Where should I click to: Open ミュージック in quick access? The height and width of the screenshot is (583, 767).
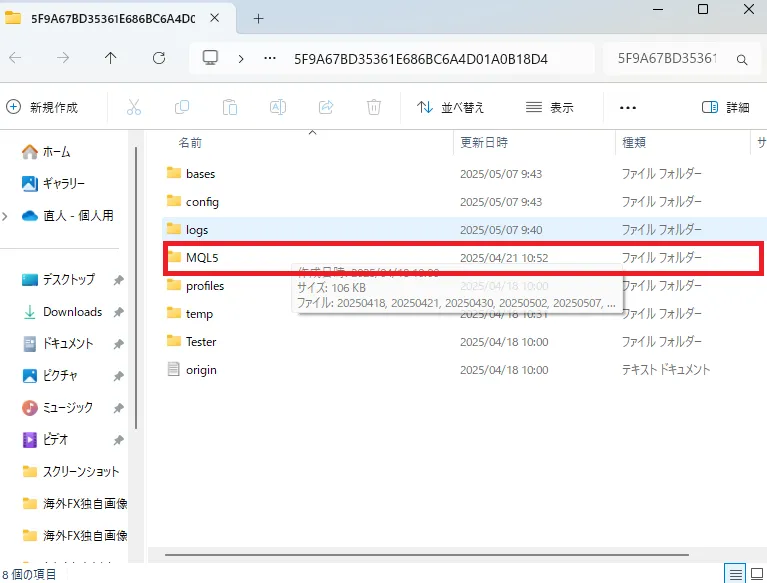click(x=57, y=407)
